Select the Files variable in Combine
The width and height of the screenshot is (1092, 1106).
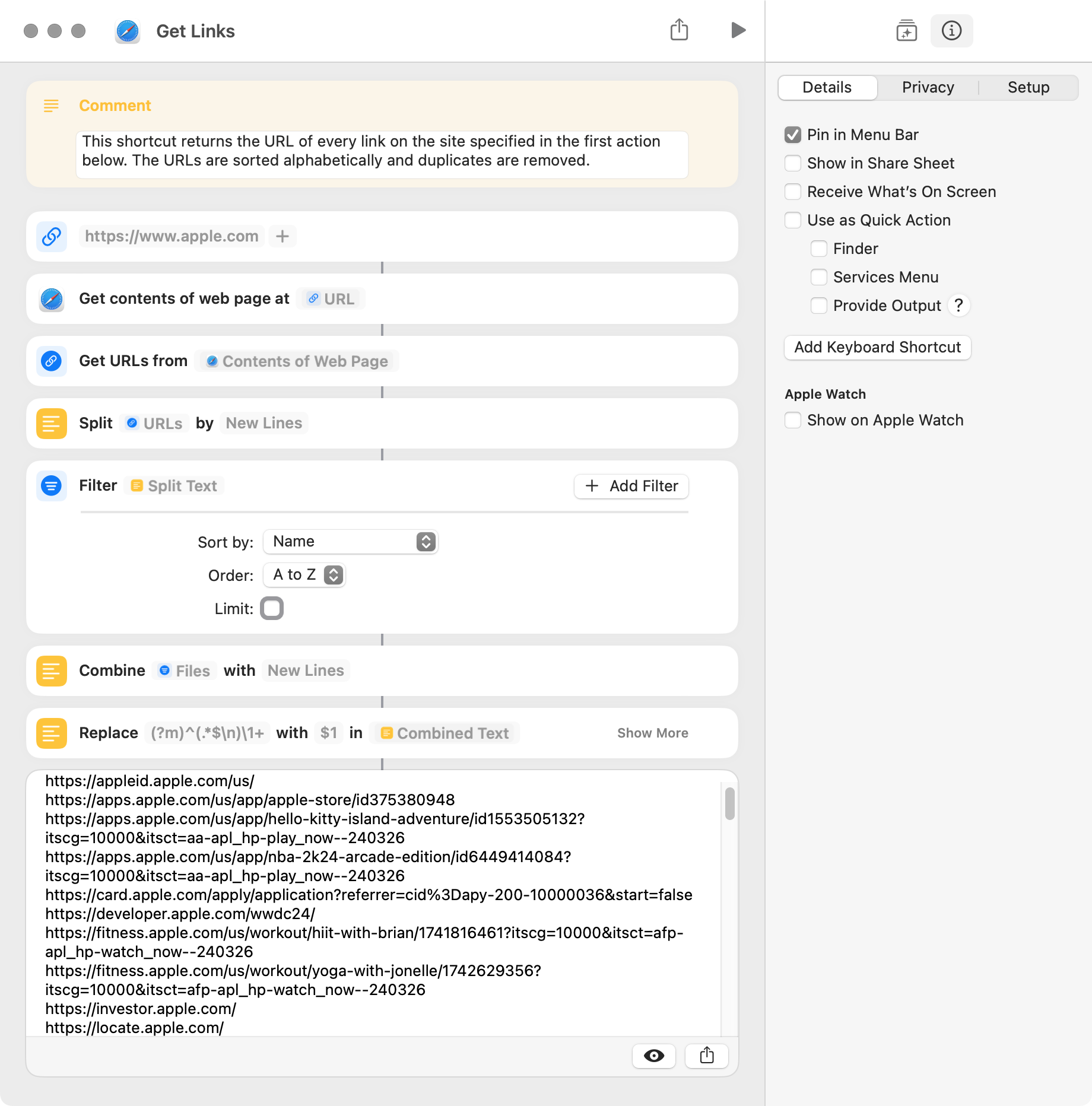click(185, 670)
